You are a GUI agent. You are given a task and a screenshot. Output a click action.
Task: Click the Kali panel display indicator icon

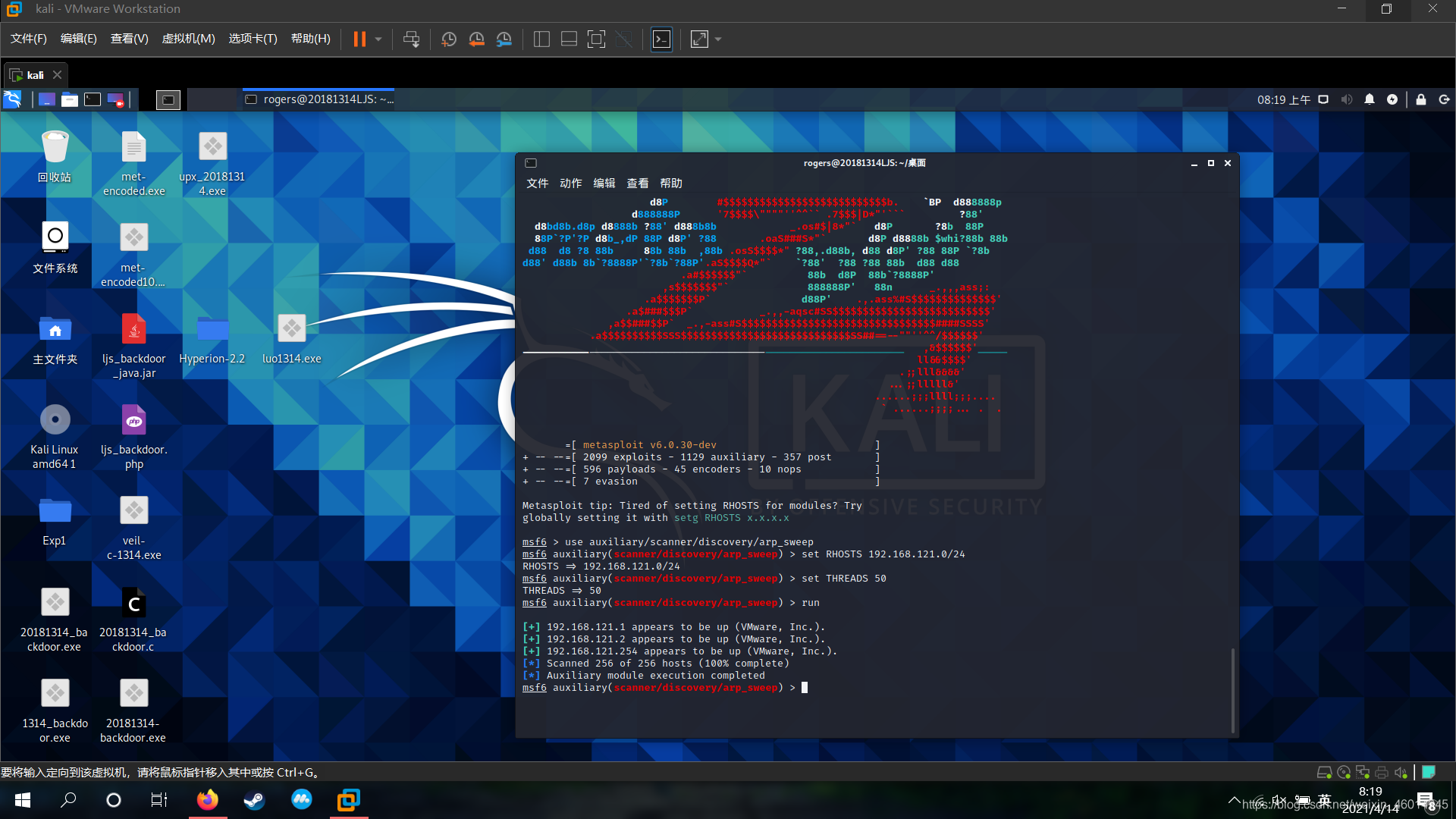click(x=1323, y=99)
